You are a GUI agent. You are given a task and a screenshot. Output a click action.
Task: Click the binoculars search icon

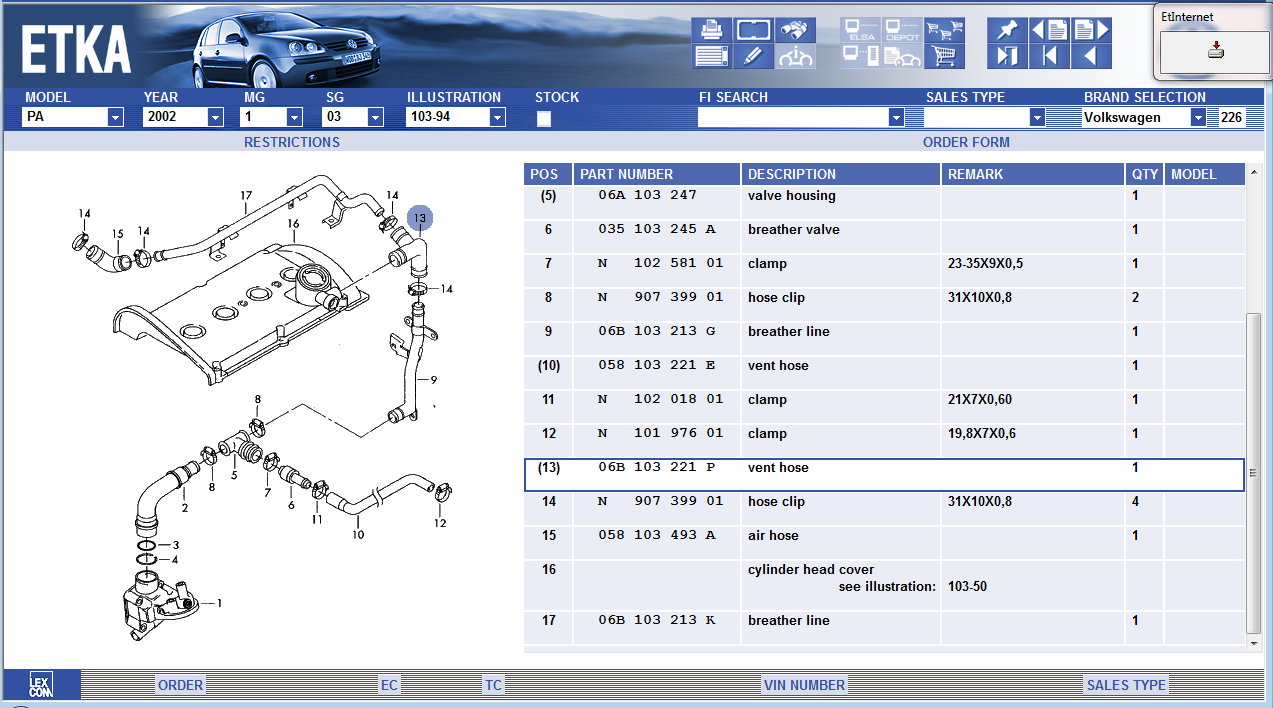pos(795,30)
